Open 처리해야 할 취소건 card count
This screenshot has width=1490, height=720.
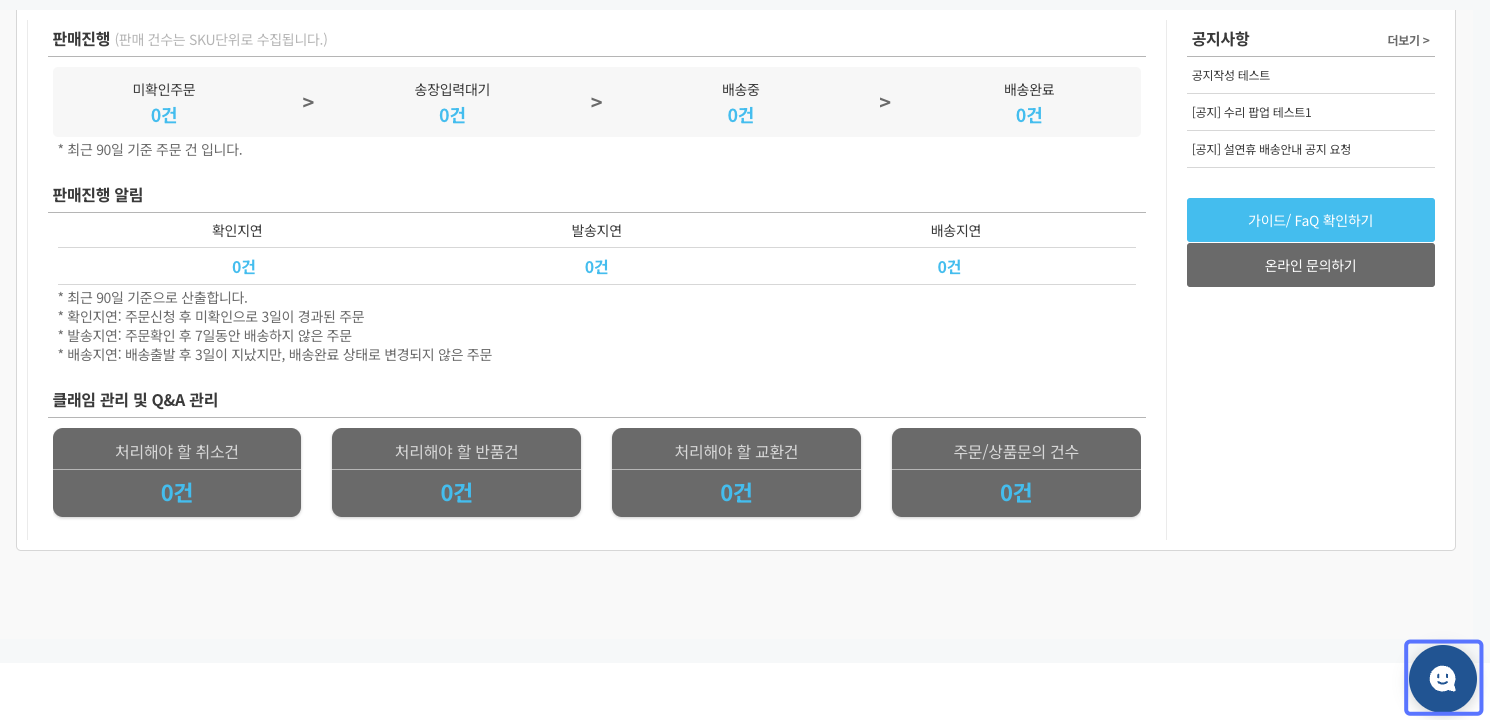point(177,493)
